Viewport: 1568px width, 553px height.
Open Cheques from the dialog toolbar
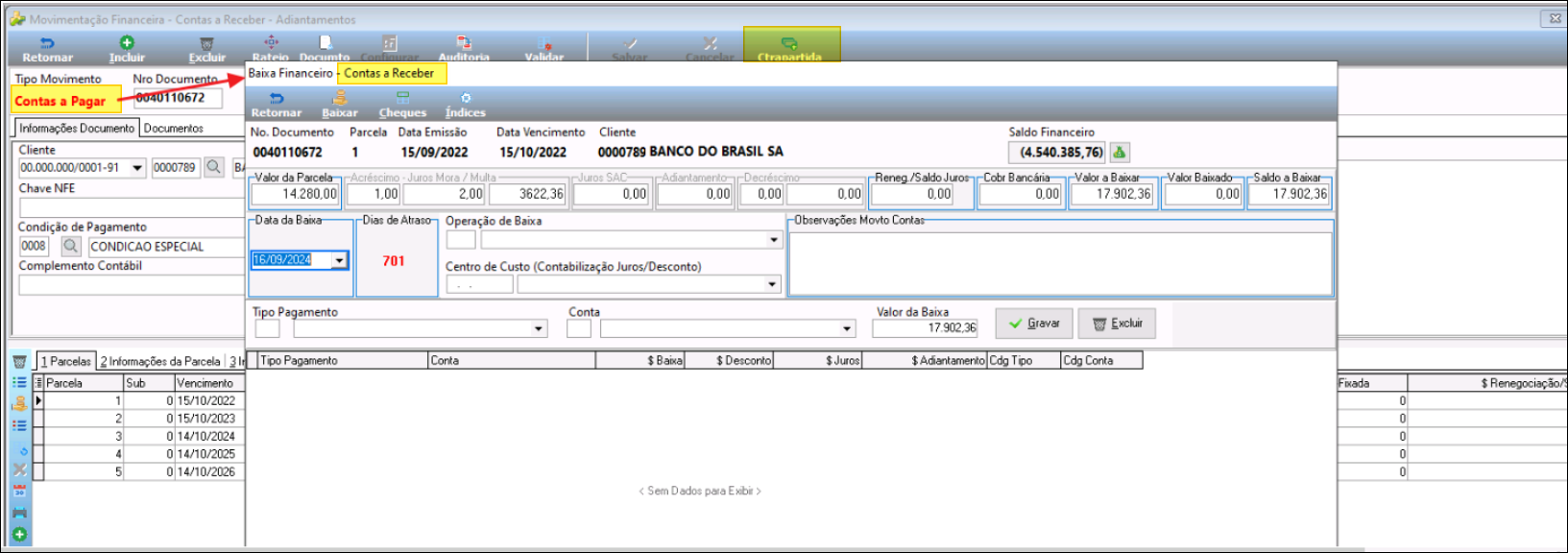(x=402, y=105)
